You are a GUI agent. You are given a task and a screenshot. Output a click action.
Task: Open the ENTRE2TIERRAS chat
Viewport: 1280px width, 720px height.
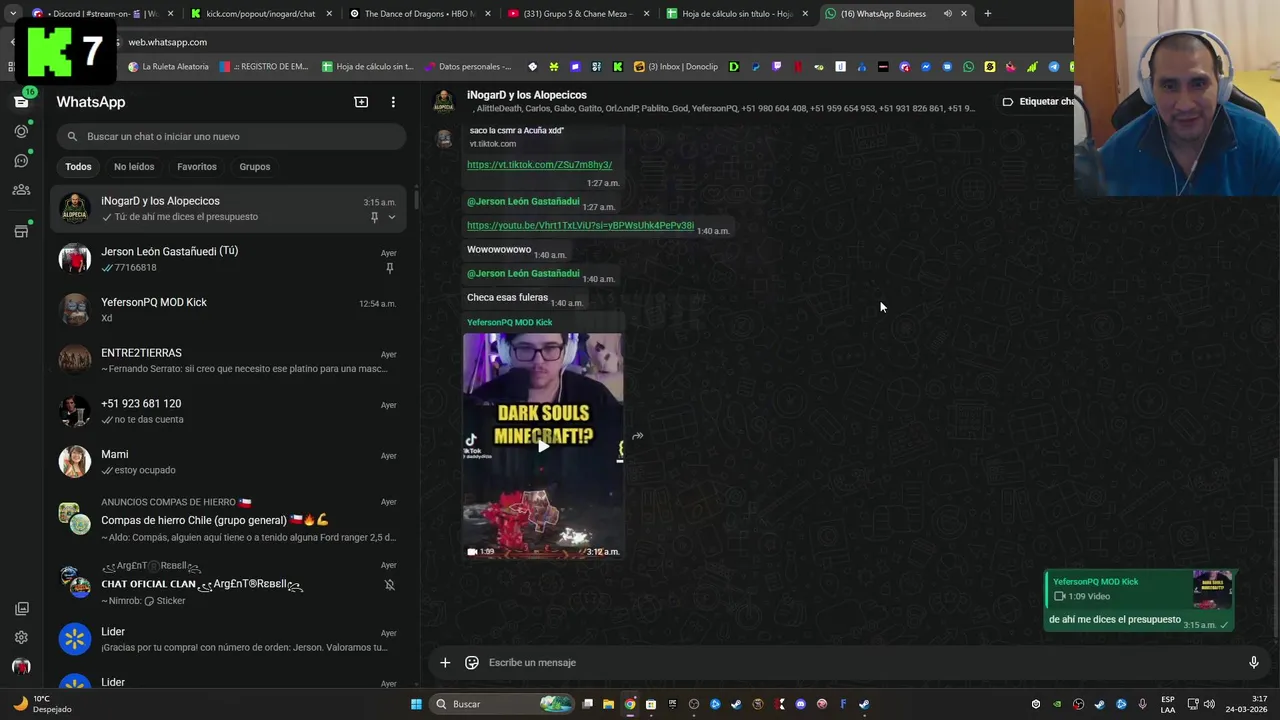tap(229, 360)
